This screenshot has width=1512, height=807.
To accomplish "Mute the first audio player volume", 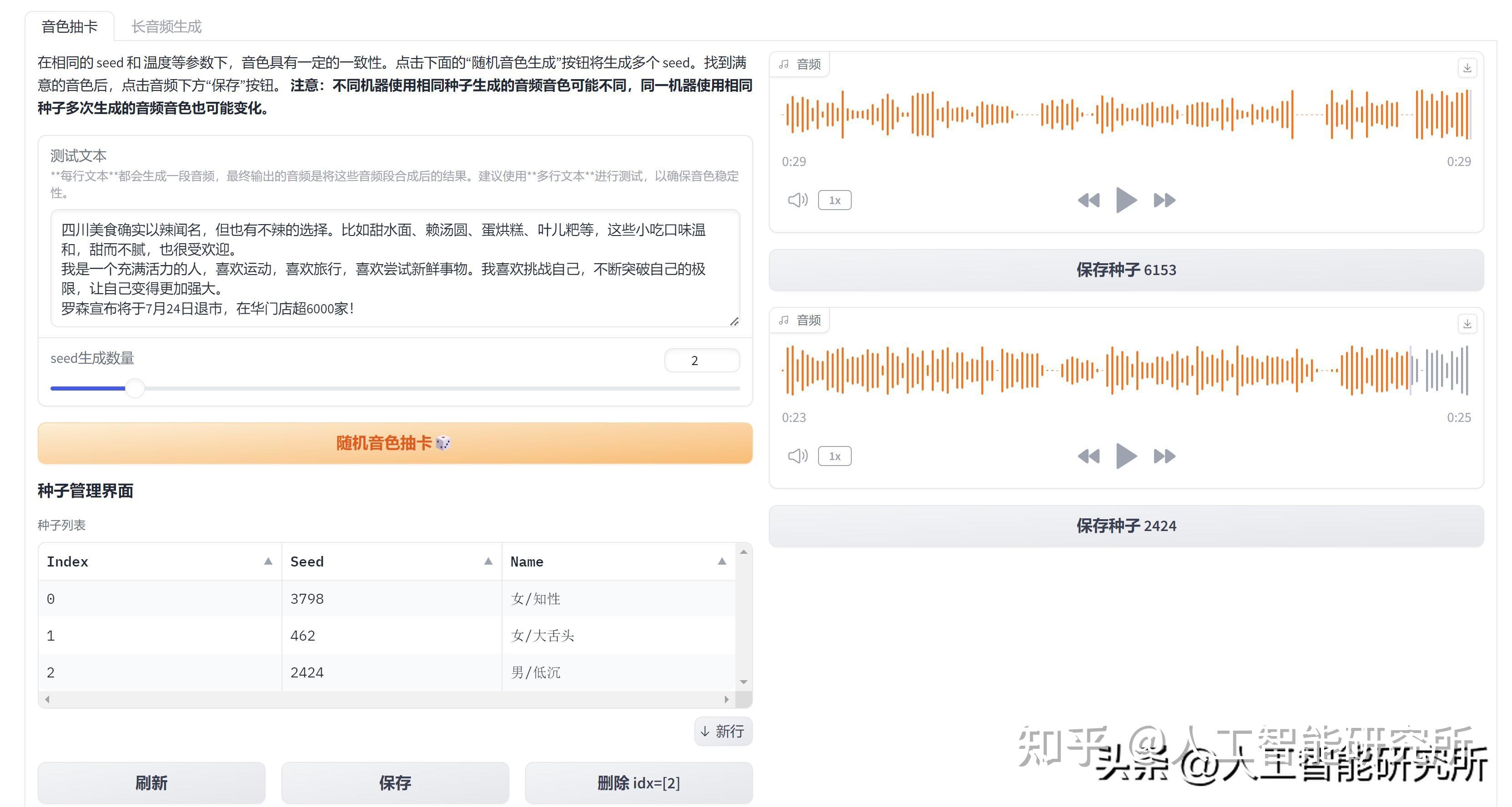I will pyautogui.click(x=797, y=200).
